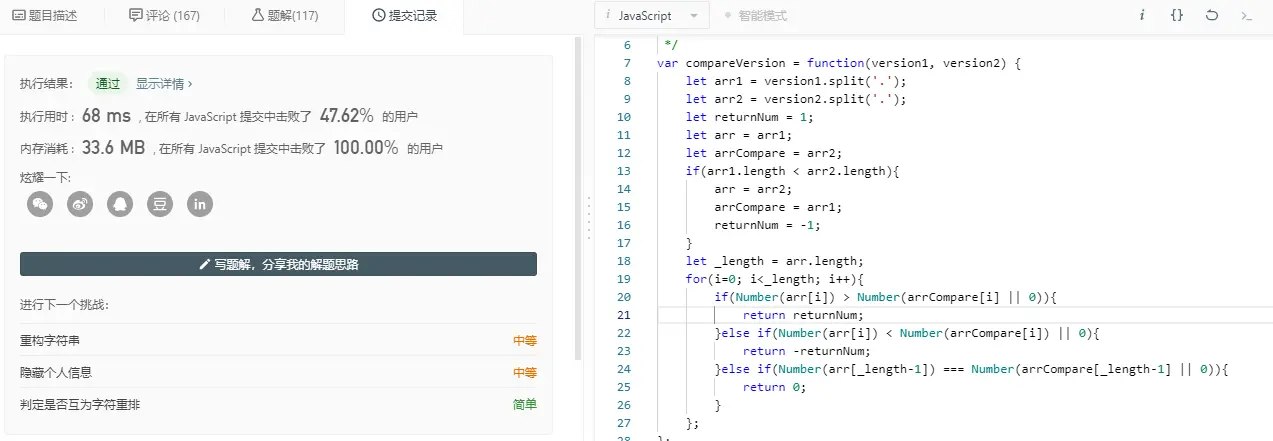Click the code line 'return -returnNum;'
The image size is (1273, 441).
click(x=807, y=350)
